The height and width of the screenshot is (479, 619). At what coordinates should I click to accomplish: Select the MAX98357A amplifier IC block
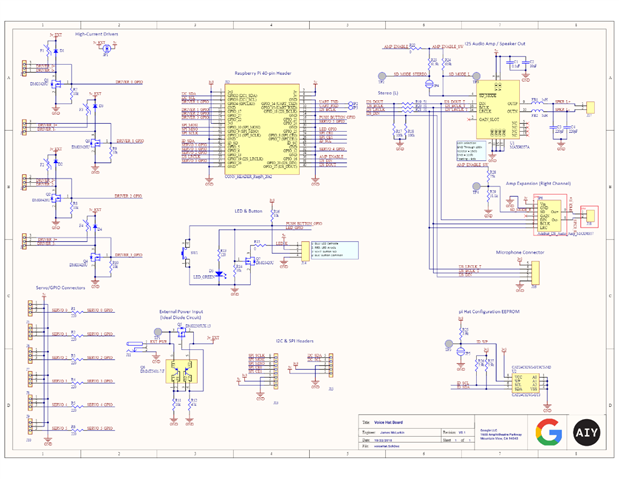click(498, 109)
